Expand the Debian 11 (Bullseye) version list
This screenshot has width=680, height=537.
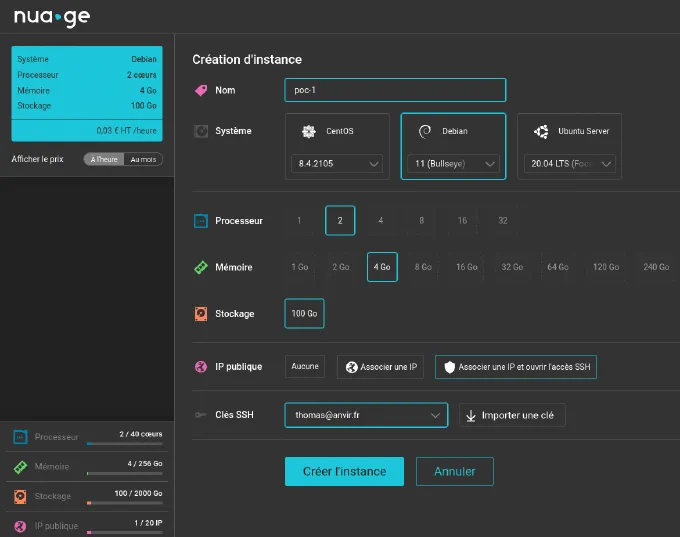coord(454,164)
